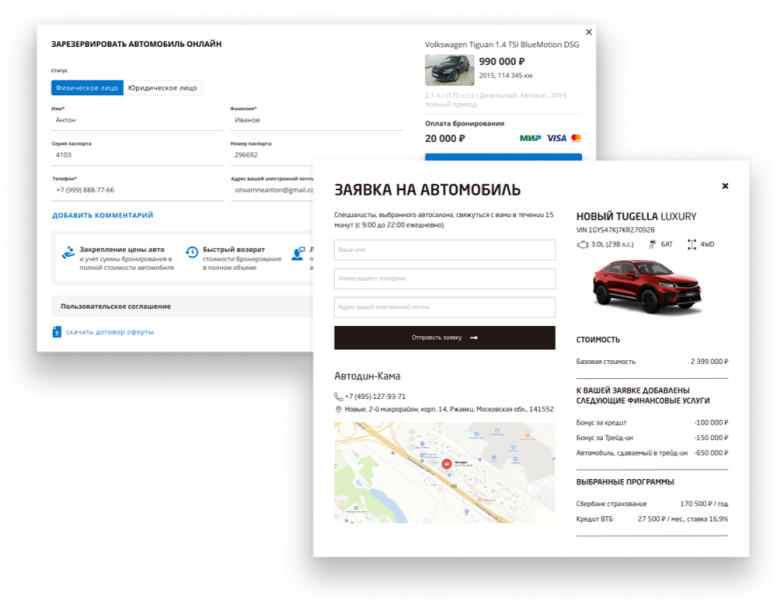Image resolution: width=781 pixels, height=608 pixels.
Task: Select the Юридическое лицо status option
Action: [163, 88]
